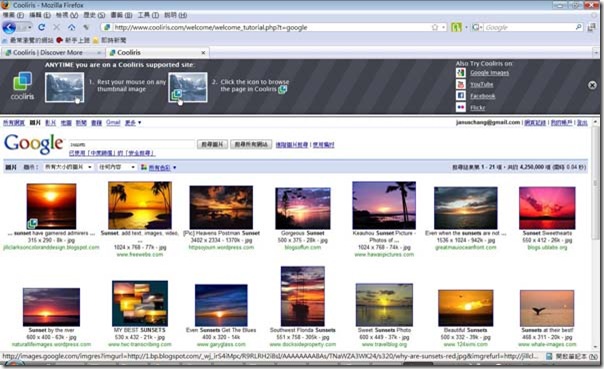The width and height of the screenshot is (604, 369).
Task: Open the 任何內容 content type dropdown
Action: pos(117,167)
